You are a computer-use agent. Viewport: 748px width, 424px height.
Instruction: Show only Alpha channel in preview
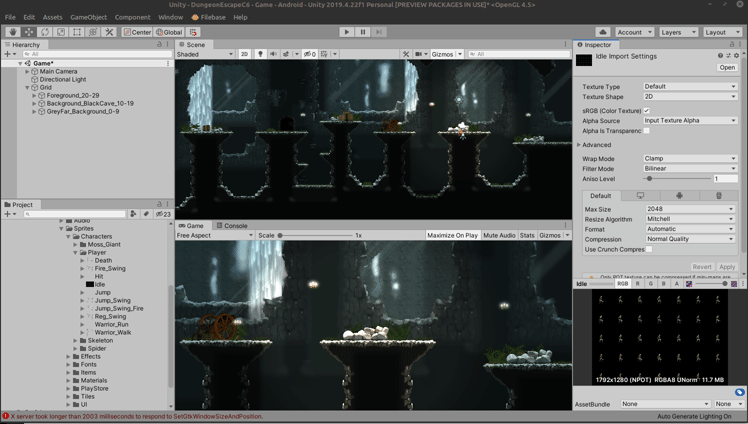pyautogui.click(x=676, y=283)
